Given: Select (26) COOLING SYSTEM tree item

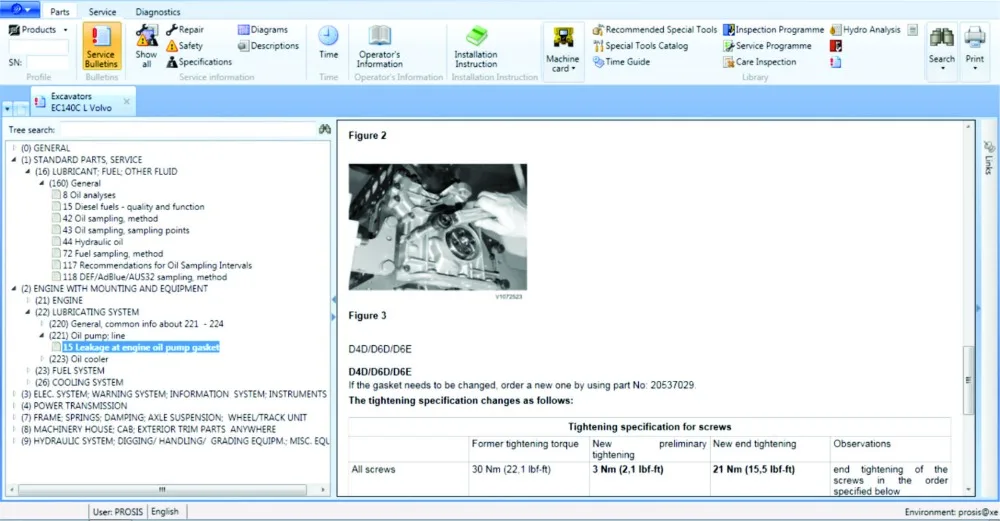Looking at the screenshot, I should click(x=79, y=382).
